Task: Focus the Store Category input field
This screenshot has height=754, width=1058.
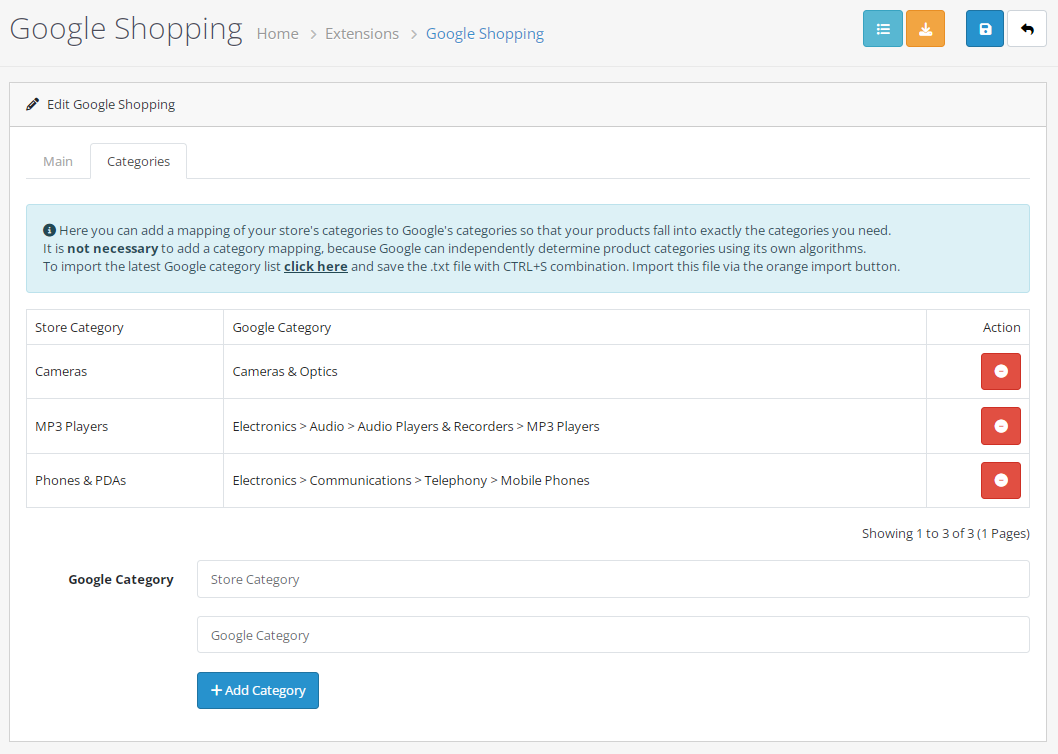Action: [613, 579]
